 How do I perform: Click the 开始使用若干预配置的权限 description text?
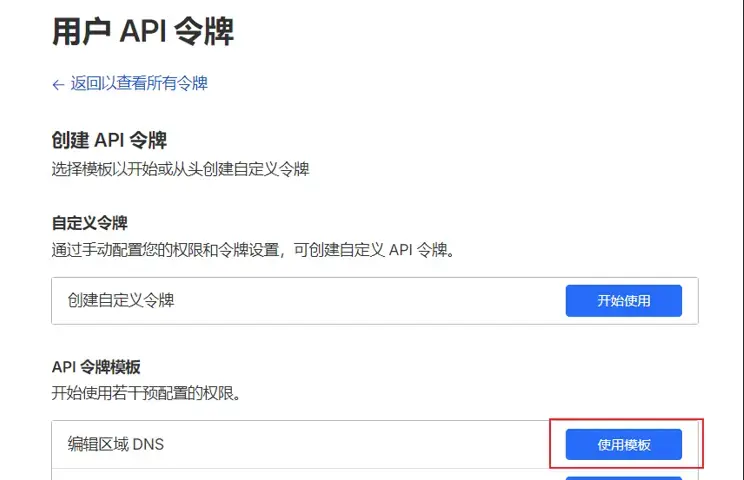[x=146, y=394]
